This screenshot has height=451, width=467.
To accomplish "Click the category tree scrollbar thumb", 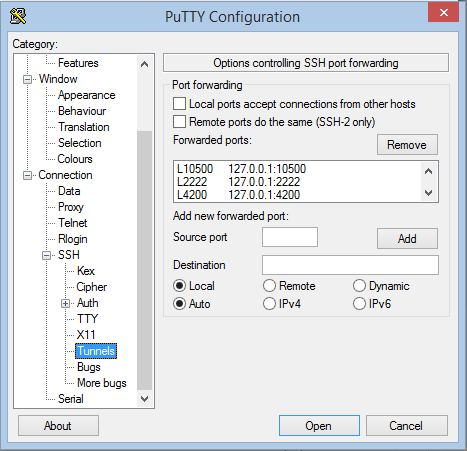I will [144, 260].
